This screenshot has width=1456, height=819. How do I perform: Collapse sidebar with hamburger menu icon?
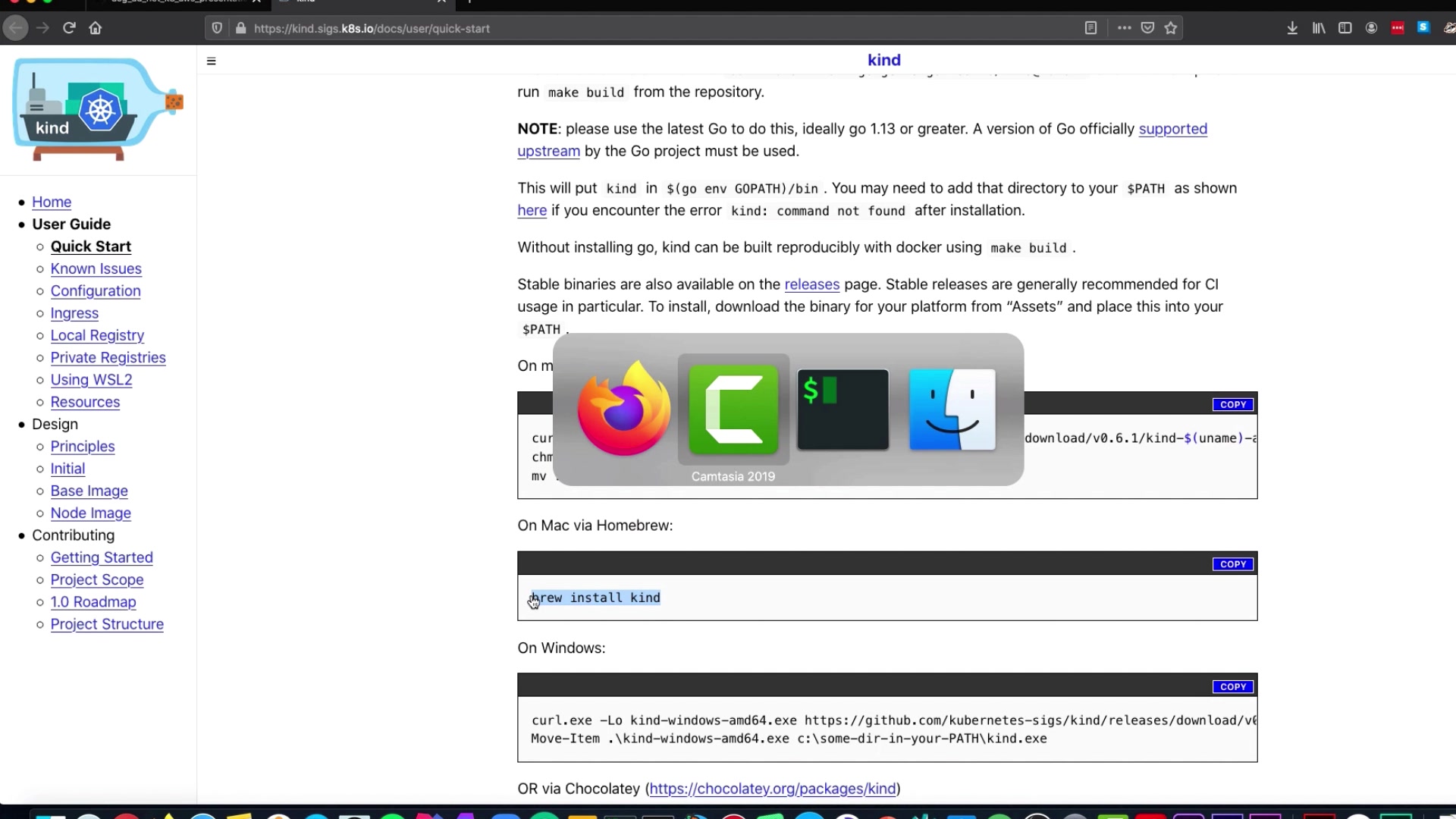coord(212,61)
